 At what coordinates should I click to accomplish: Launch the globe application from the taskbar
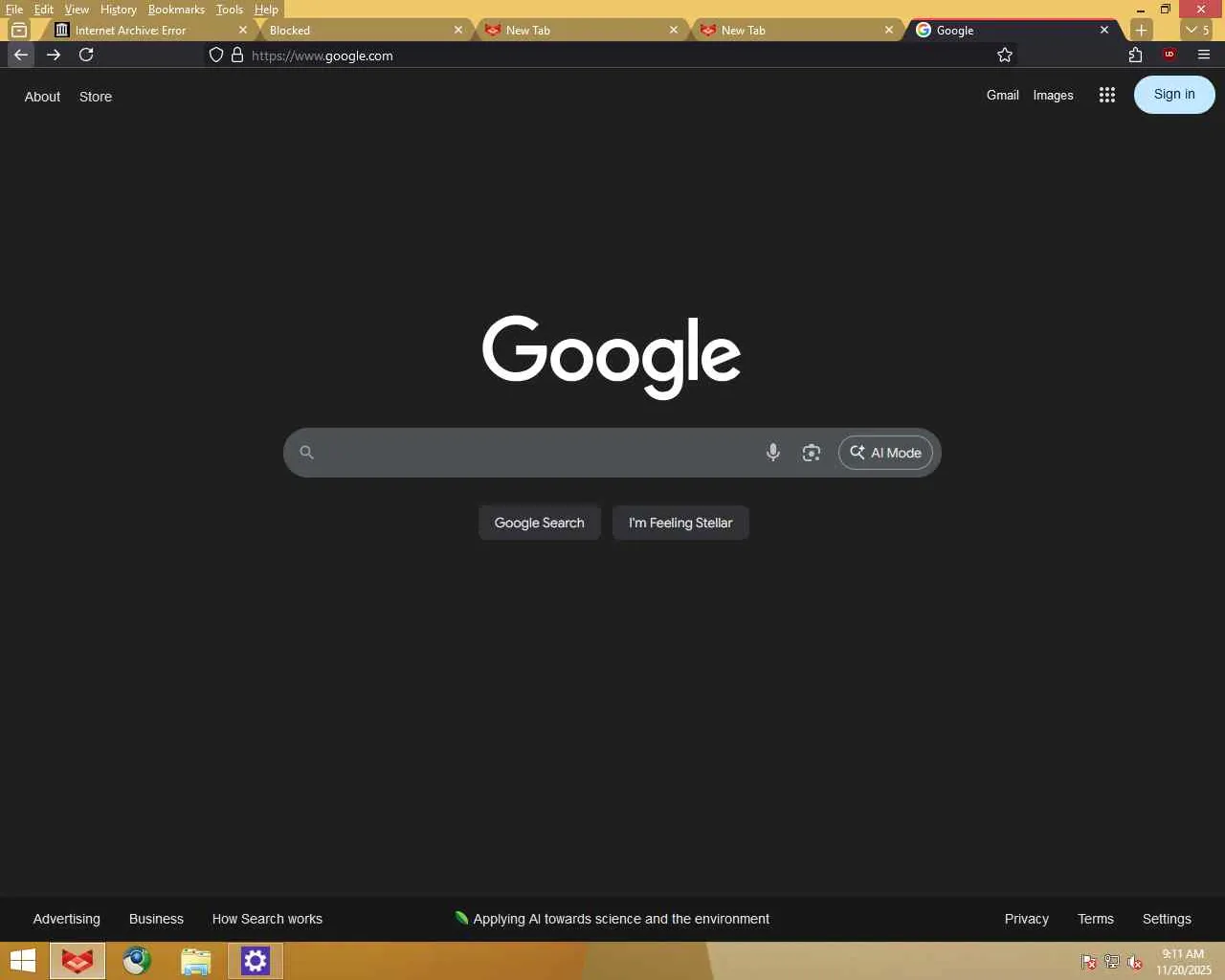click(137, 961)
